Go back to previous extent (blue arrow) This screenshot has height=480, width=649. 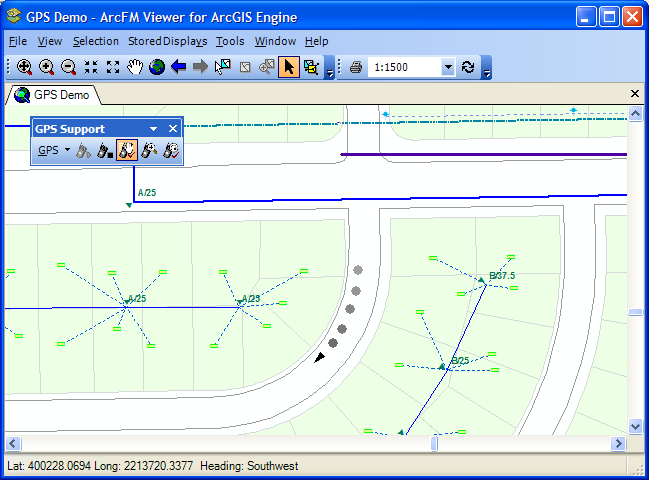178,67
